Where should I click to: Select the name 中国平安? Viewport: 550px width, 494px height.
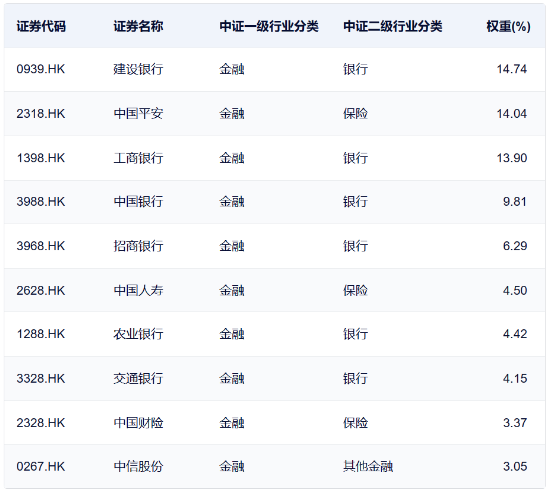(138, 114)
